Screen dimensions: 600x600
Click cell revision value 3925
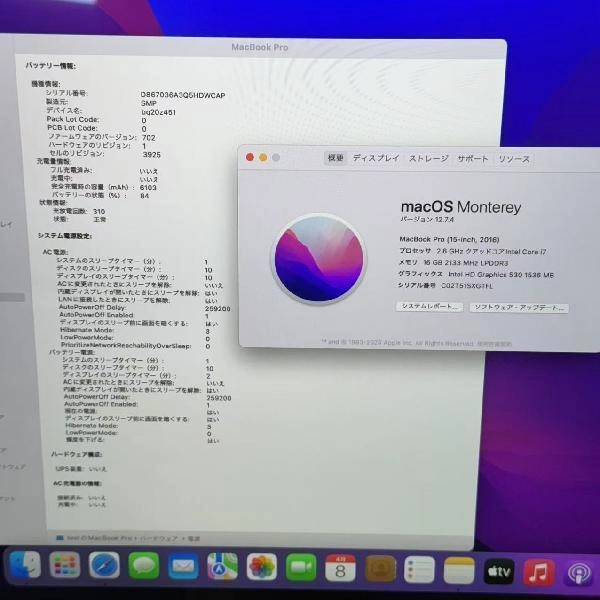[152, 155]
